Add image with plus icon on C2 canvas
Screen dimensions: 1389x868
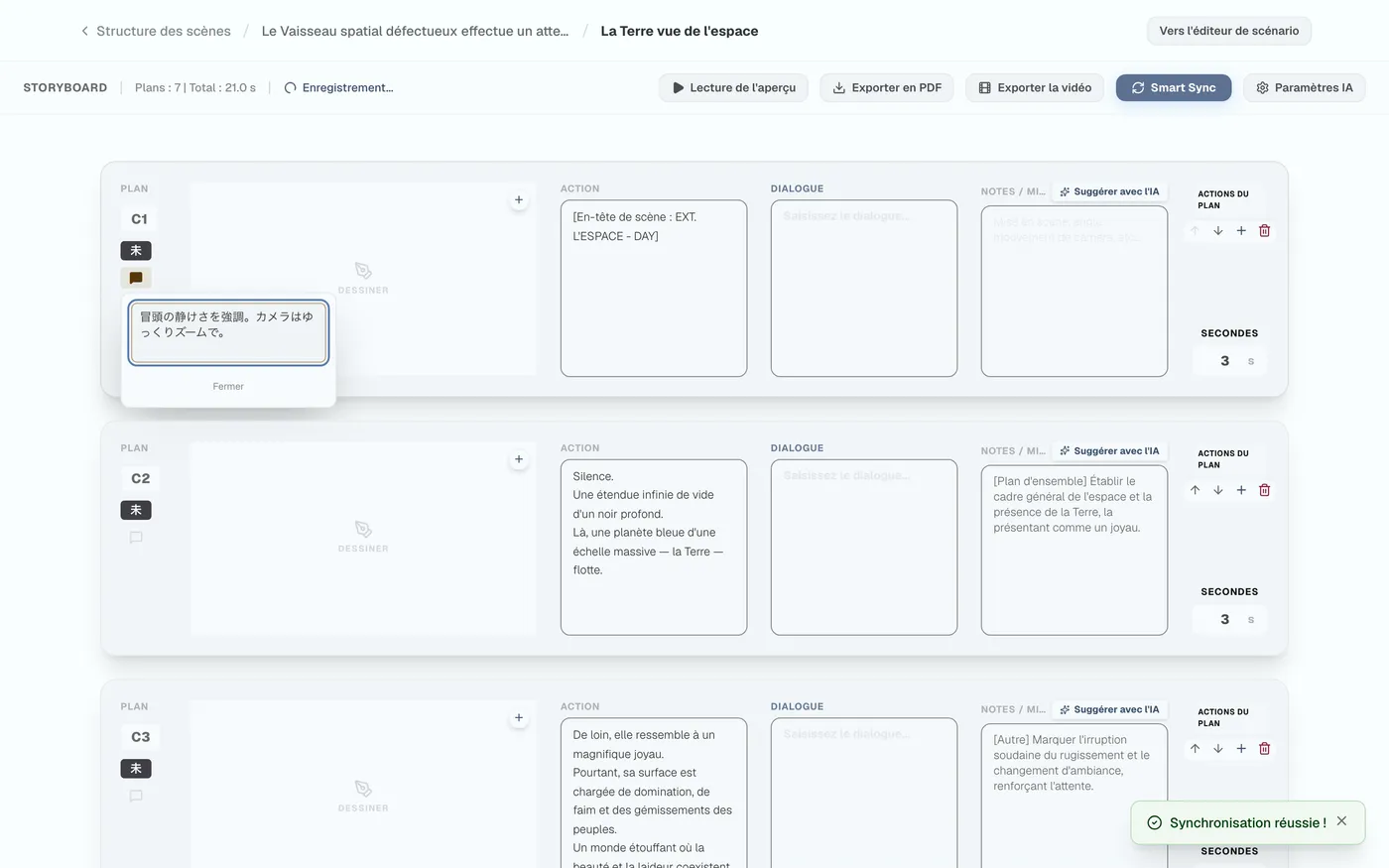[x=519, y=459]
